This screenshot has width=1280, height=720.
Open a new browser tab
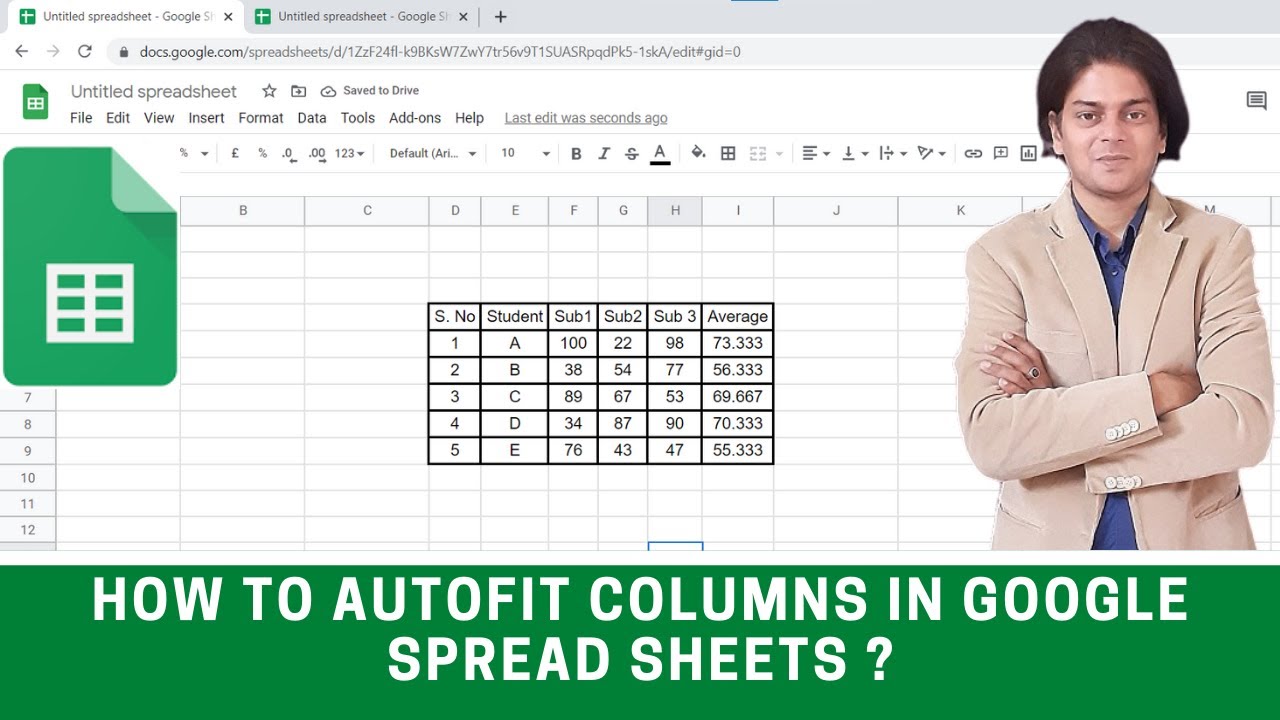(500, 16)
